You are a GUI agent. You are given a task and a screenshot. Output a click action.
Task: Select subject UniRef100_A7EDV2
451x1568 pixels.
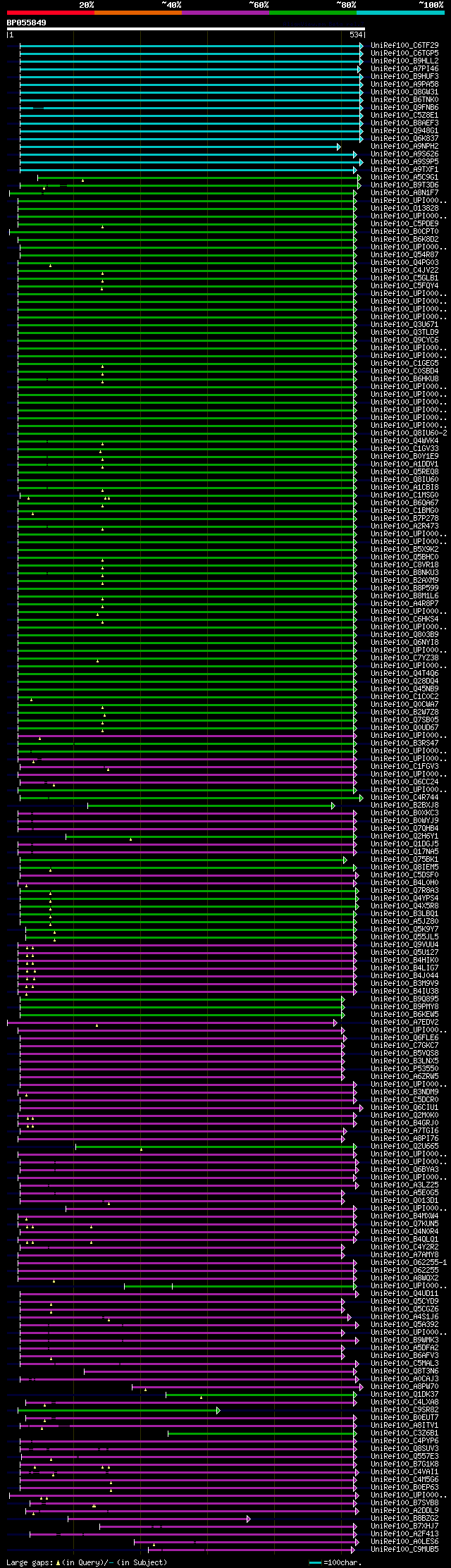pos(404,1023)
